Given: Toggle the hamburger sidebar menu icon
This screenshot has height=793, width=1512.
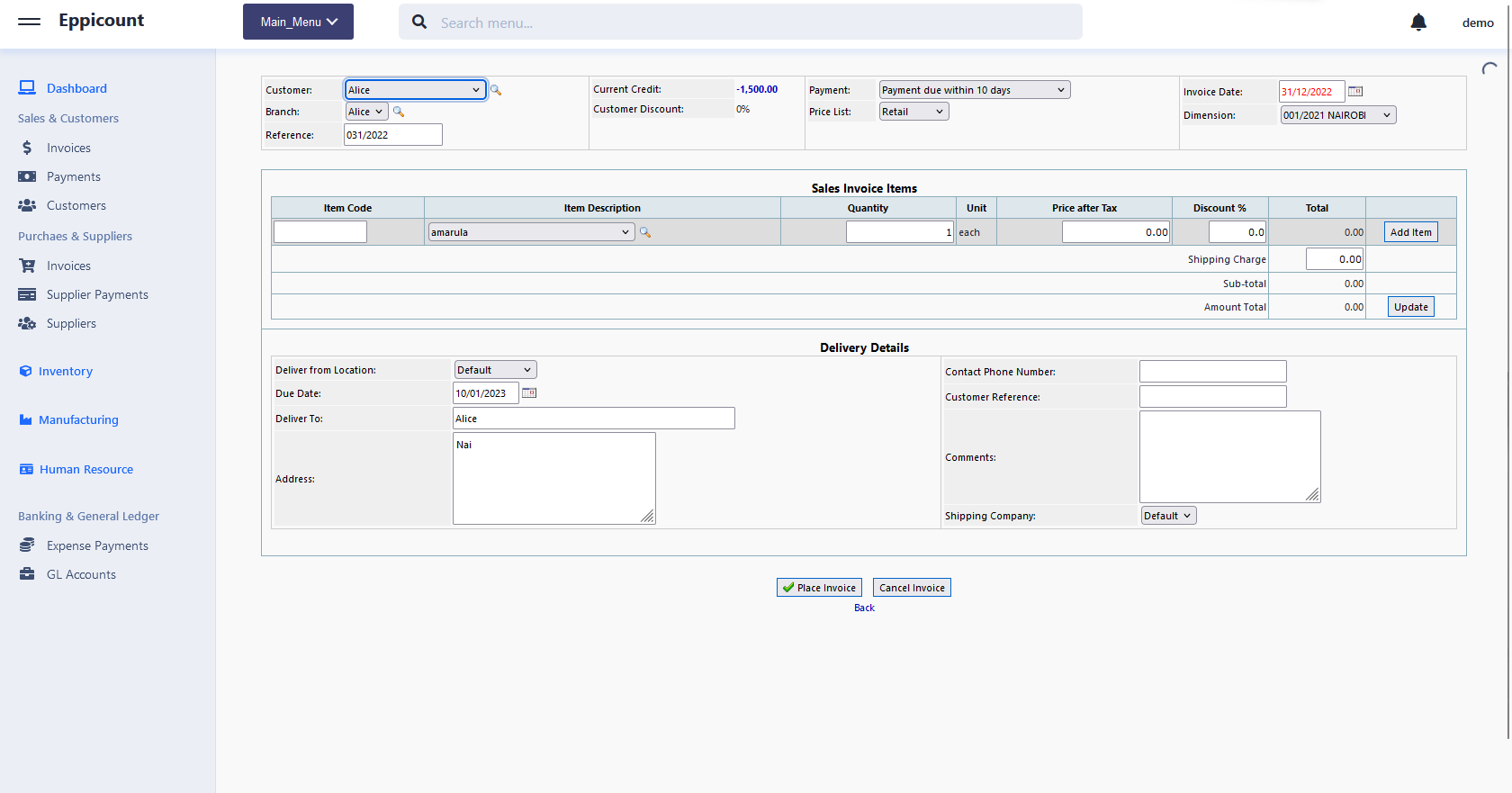Looking at the screenshot, I should [x=29, y=21].
